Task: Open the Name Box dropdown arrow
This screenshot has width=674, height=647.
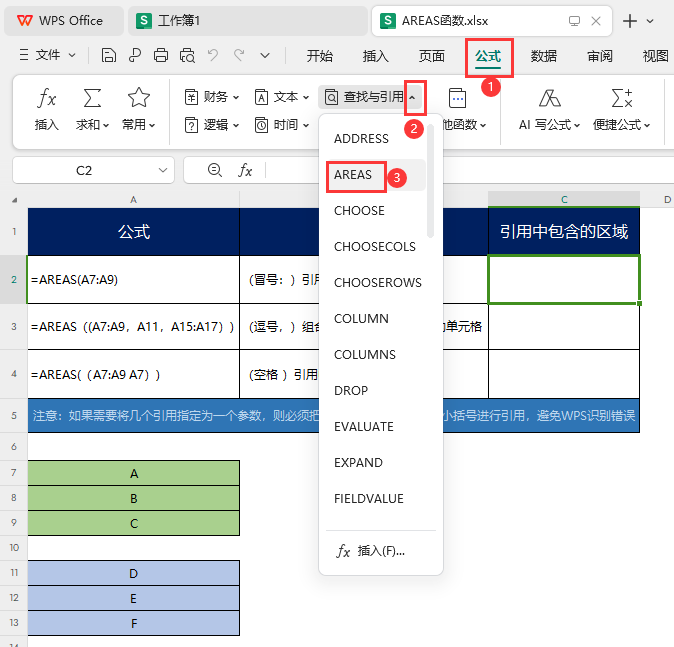Action: (x=163, y=170)
